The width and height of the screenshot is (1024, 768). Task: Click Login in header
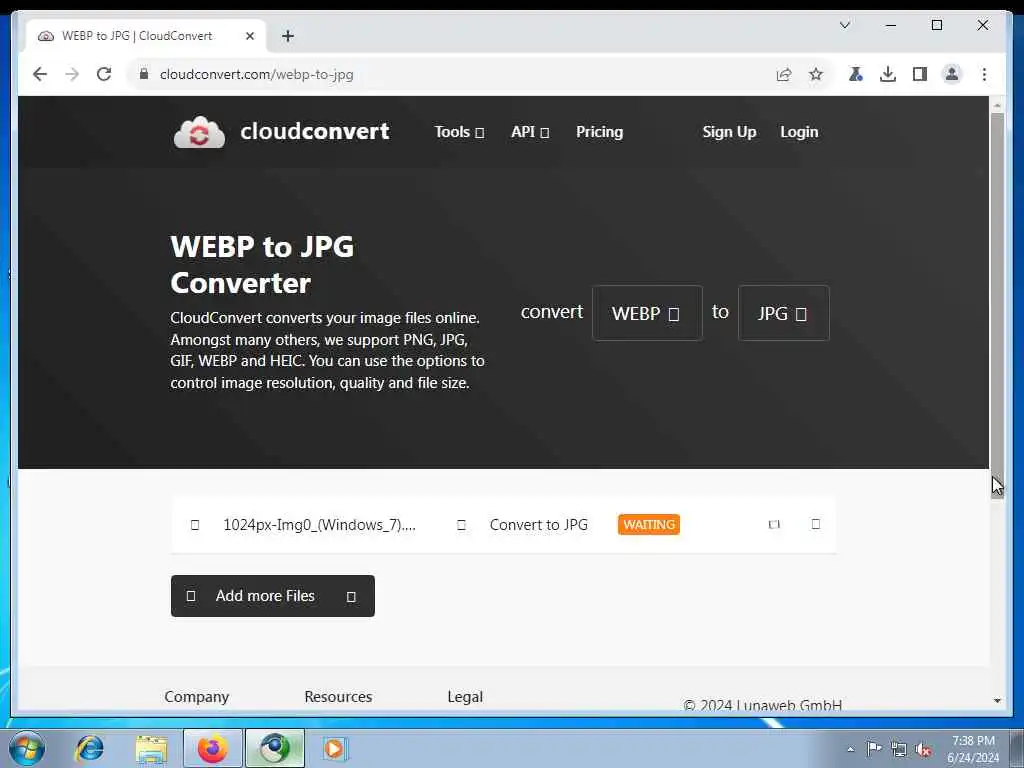799,132
